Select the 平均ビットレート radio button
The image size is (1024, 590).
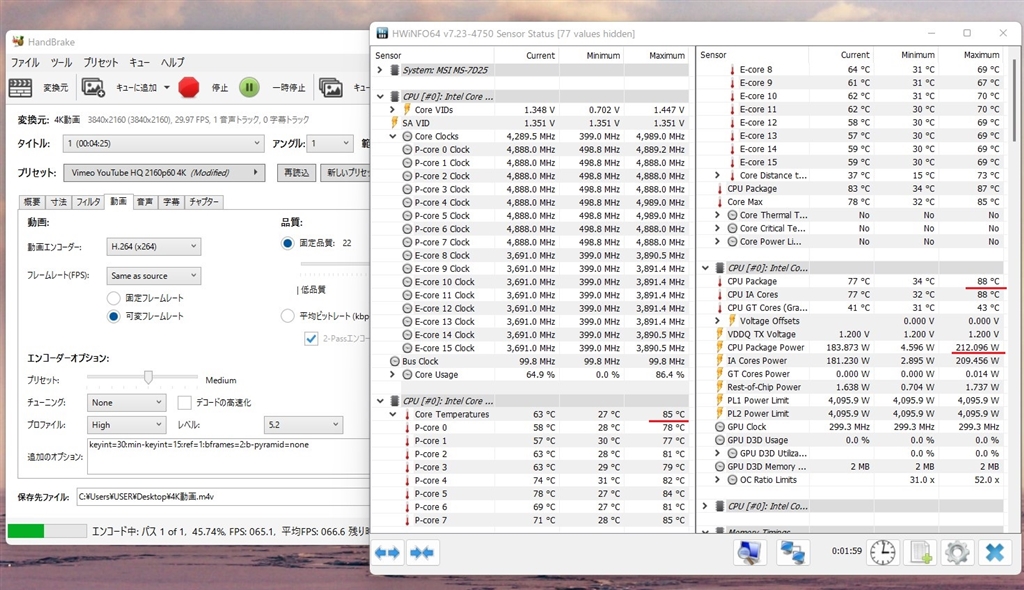pos(287,316)
